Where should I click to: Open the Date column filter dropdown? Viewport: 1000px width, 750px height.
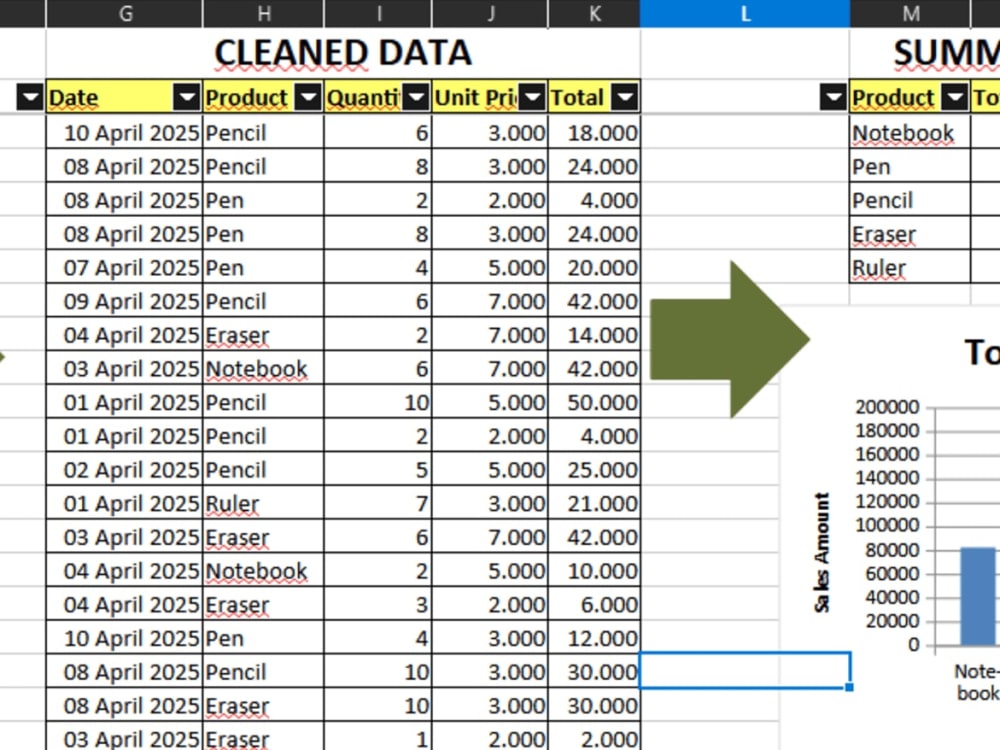coord(187,97)
